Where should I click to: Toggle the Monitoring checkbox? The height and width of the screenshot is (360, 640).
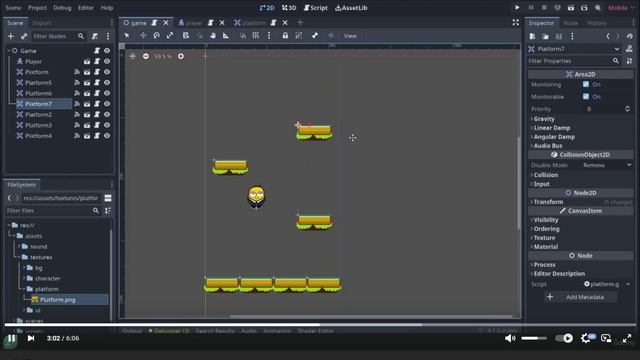coord(586,84)
